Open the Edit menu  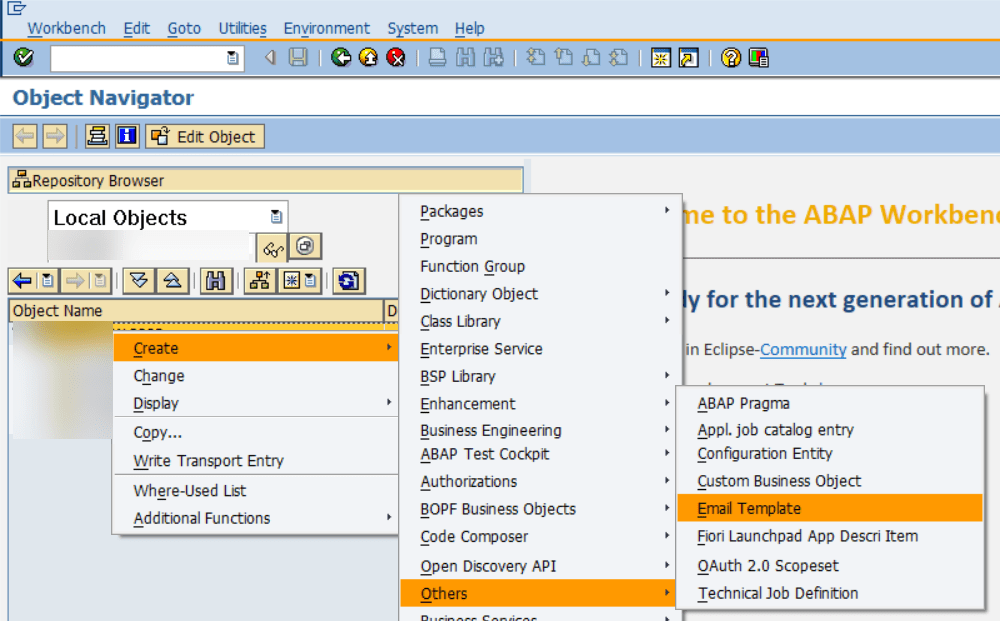click(x=136, y=29)
